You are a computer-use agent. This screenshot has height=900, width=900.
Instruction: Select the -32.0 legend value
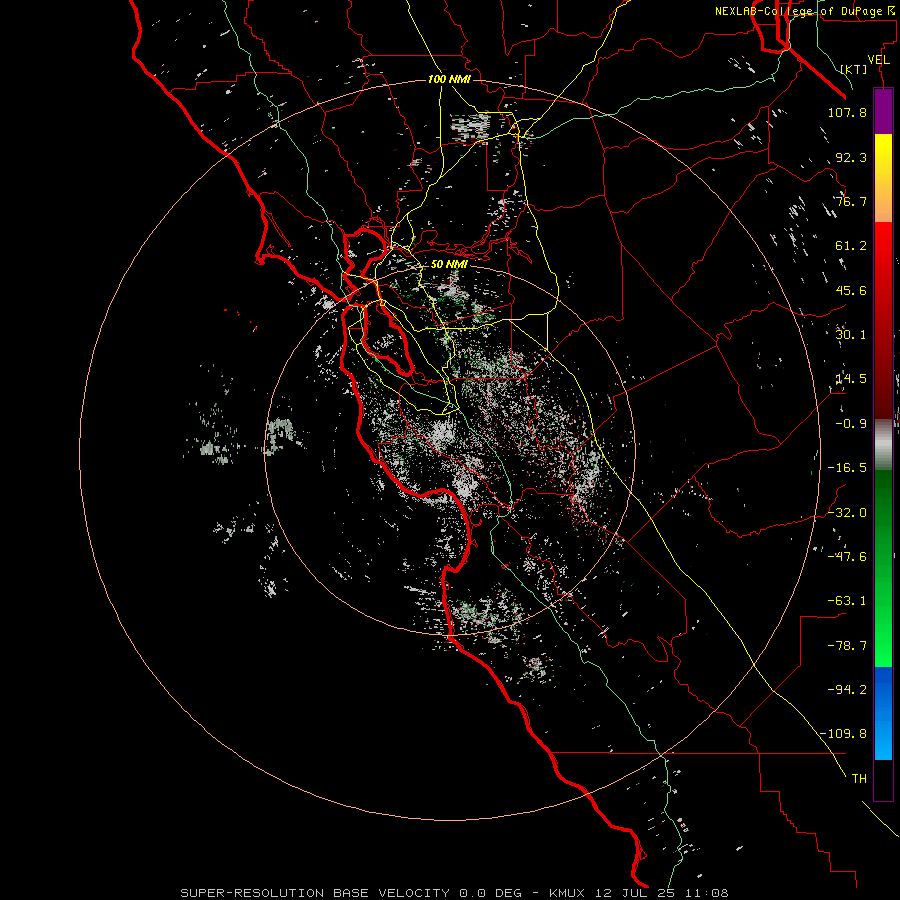coord(847,513)
